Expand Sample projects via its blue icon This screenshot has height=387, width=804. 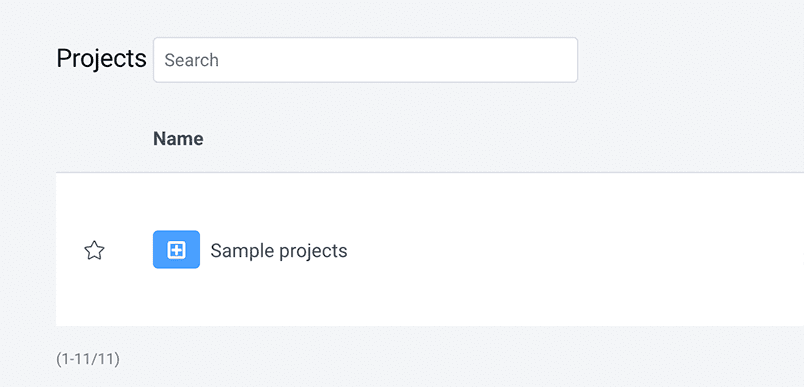pos(176,250)
